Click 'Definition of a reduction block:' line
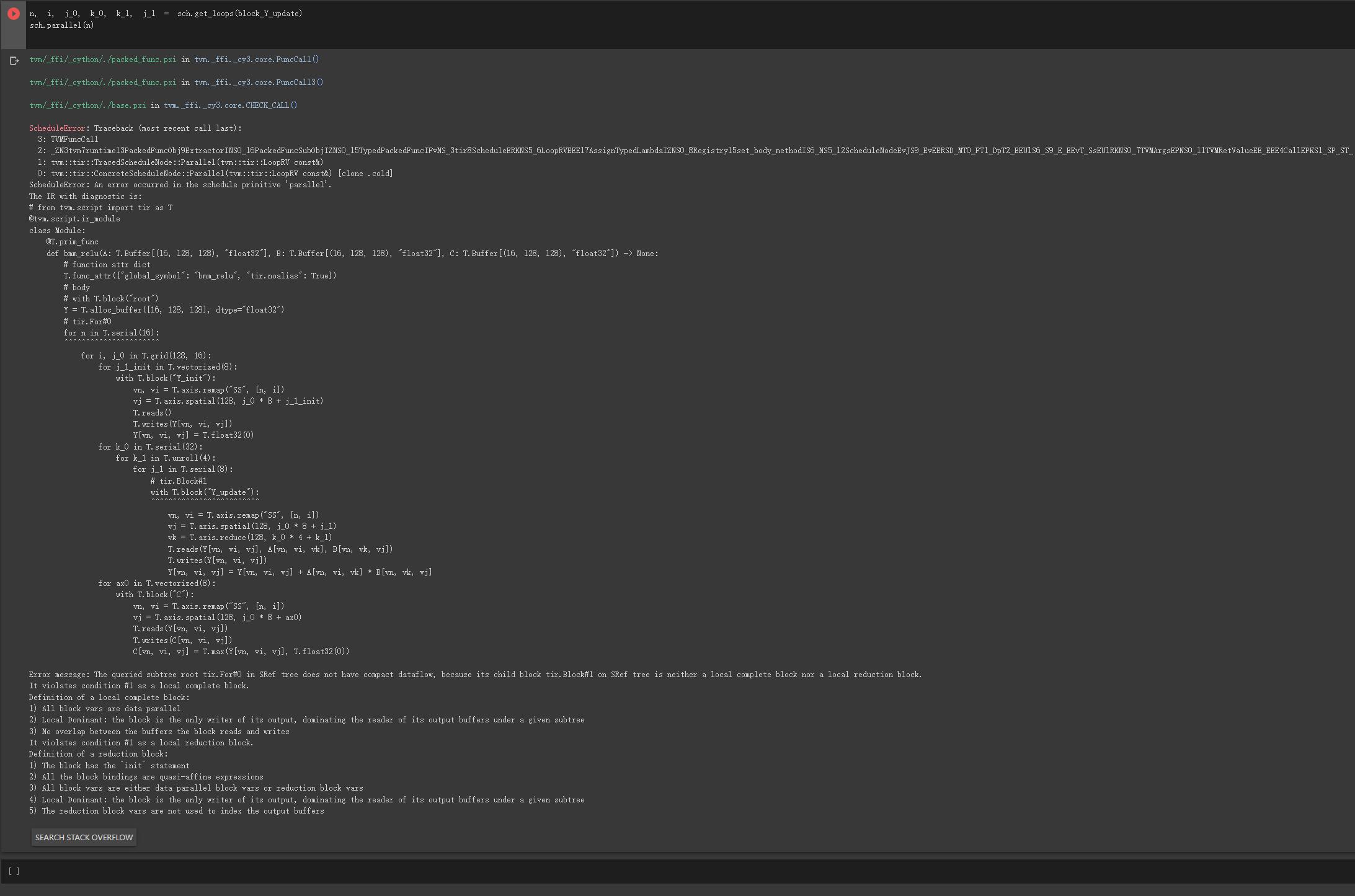The height and width of the screenshot is (896, 1355). tap(99, 754)
